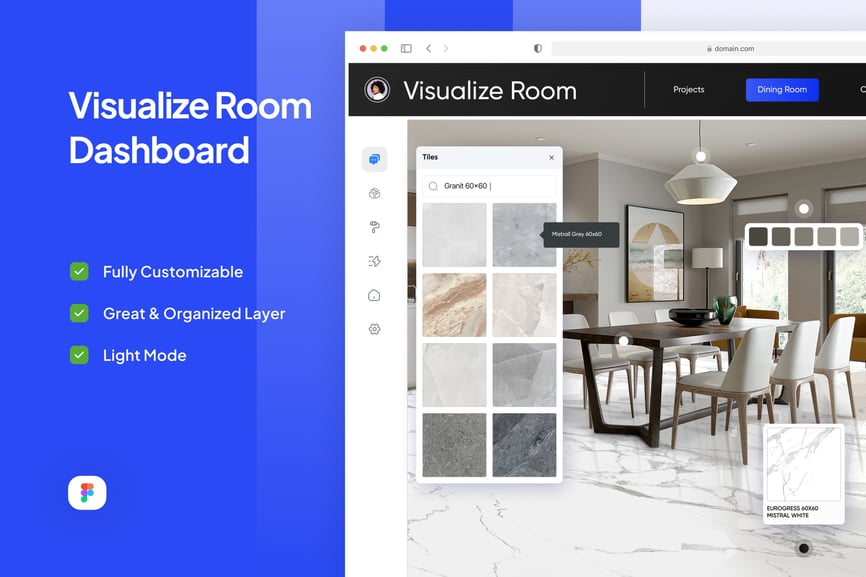Click the Granit 60×60 search field
866x577 pixels.
(489, 186)
